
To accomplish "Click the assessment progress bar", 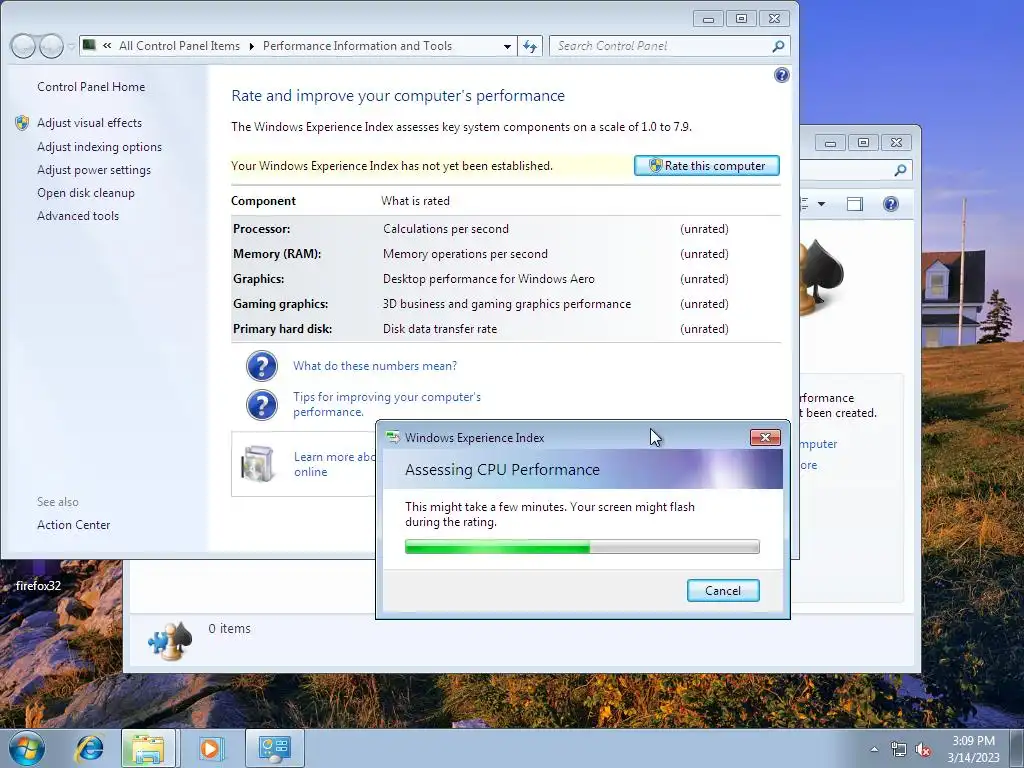I will 582,547.
